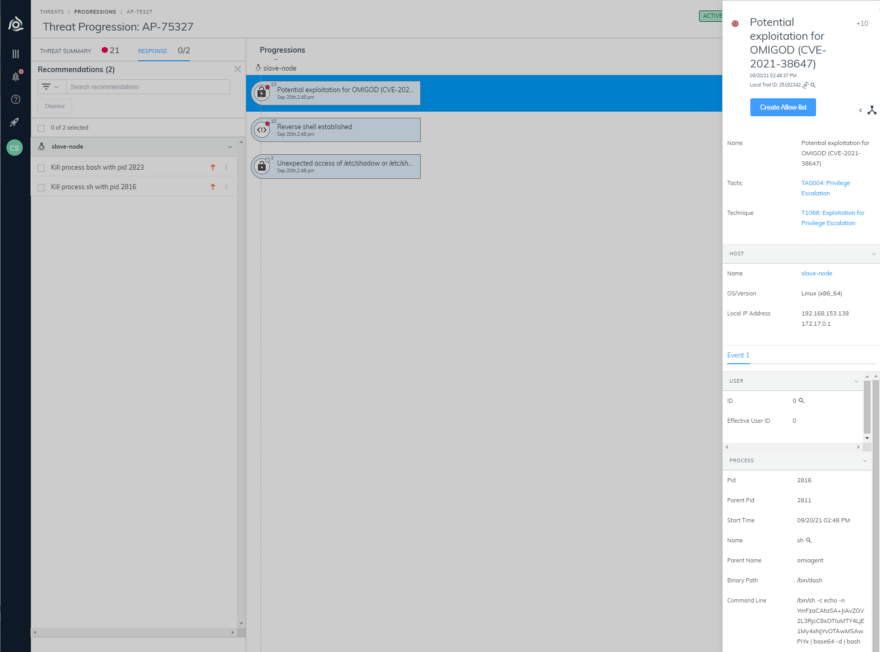Collapse the USER section chevron
Screen dimensions: 880x652
click(x=856, y=381)
